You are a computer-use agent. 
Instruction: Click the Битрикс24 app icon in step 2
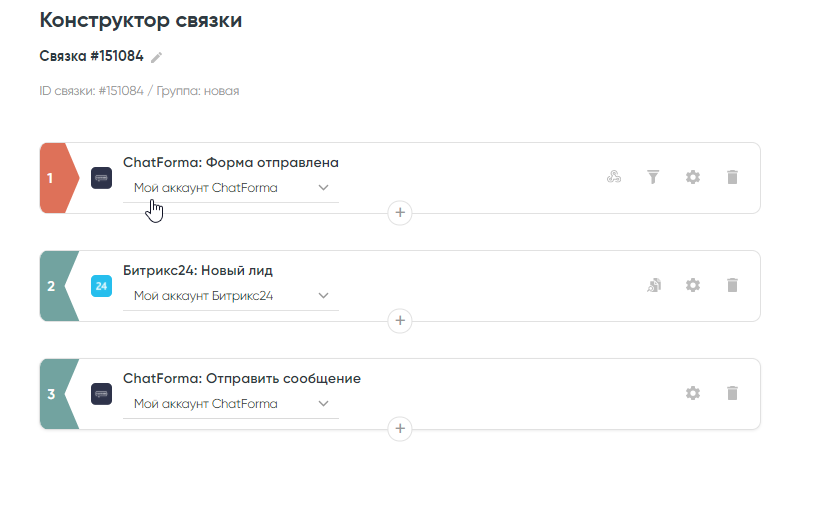point(101,286)
